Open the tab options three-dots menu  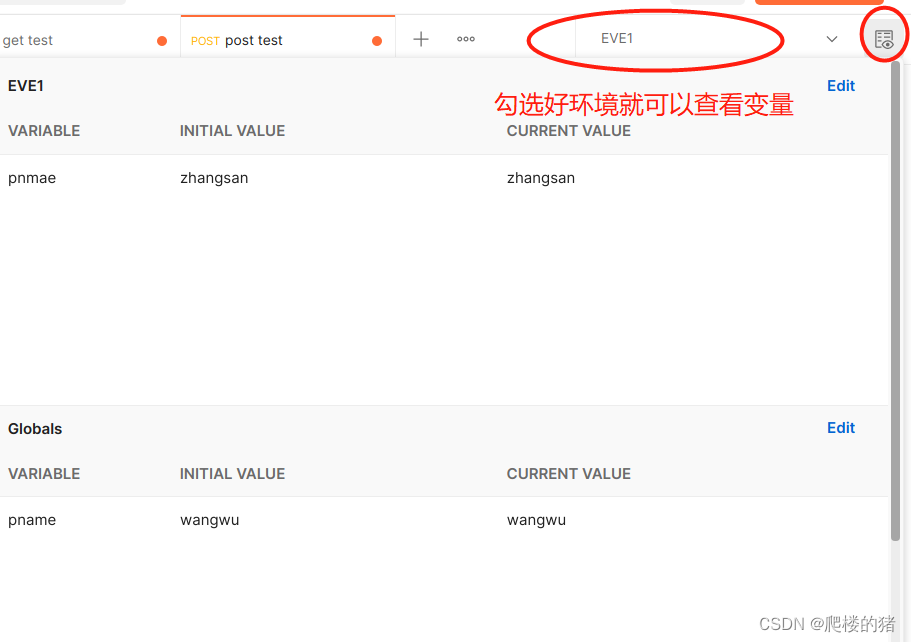[x=465, y=39]
